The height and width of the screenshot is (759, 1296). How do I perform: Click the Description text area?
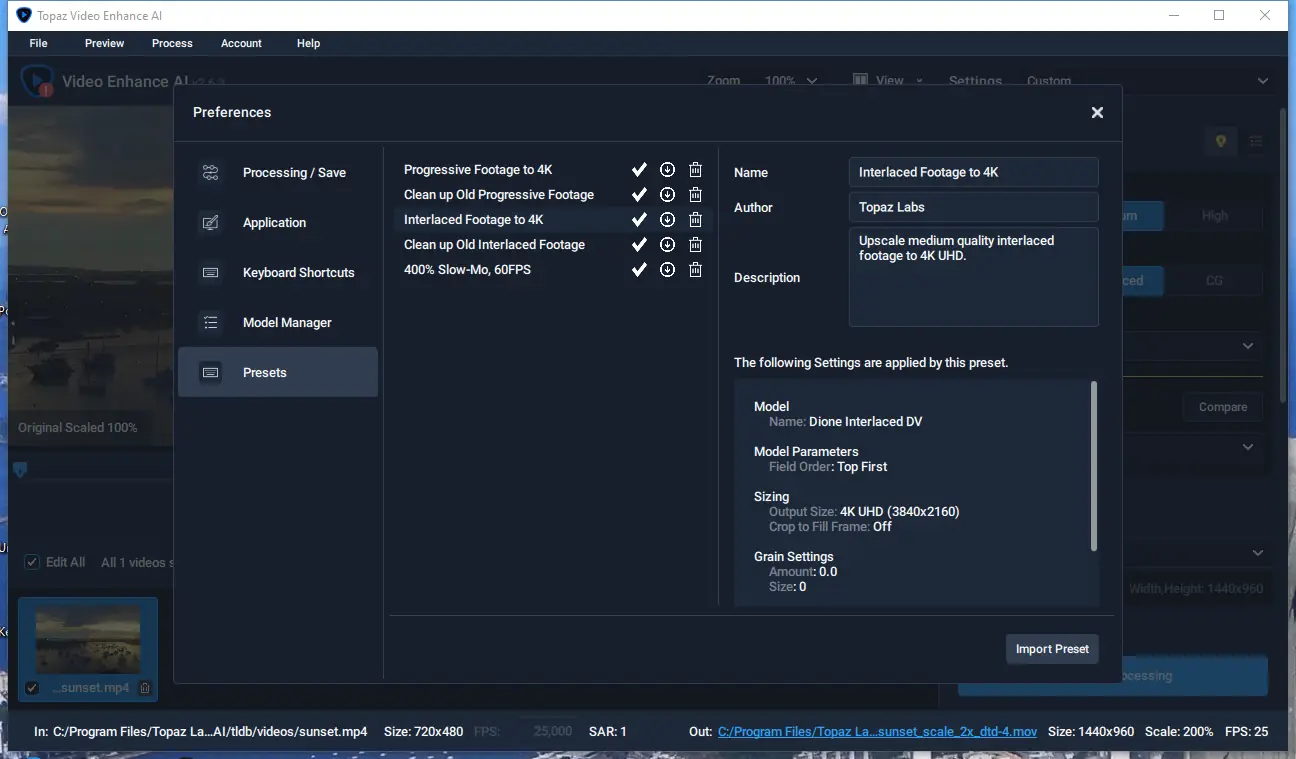[x=974, y=277]
